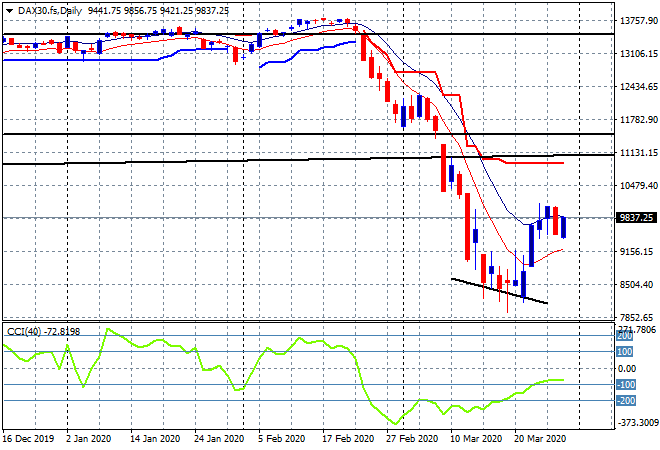660x450 pixels.
Task: Click the 9156.15 price axis label
Action: (637, 252)
